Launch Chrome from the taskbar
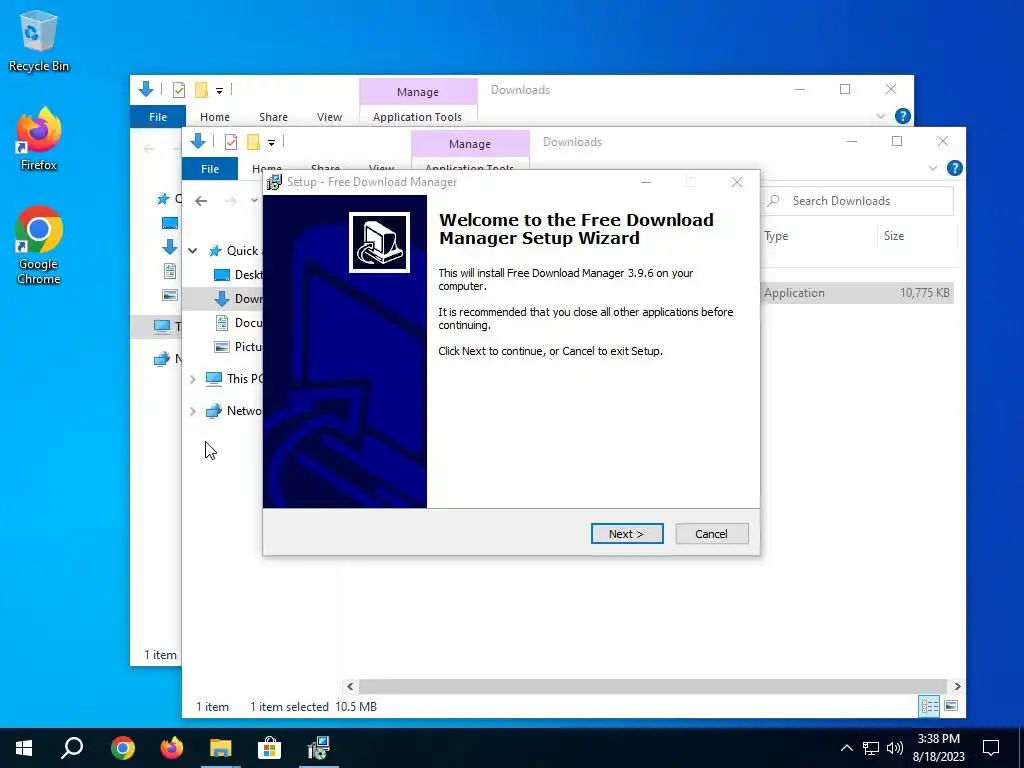This screenshot has height=768, width=1024. 123,748
